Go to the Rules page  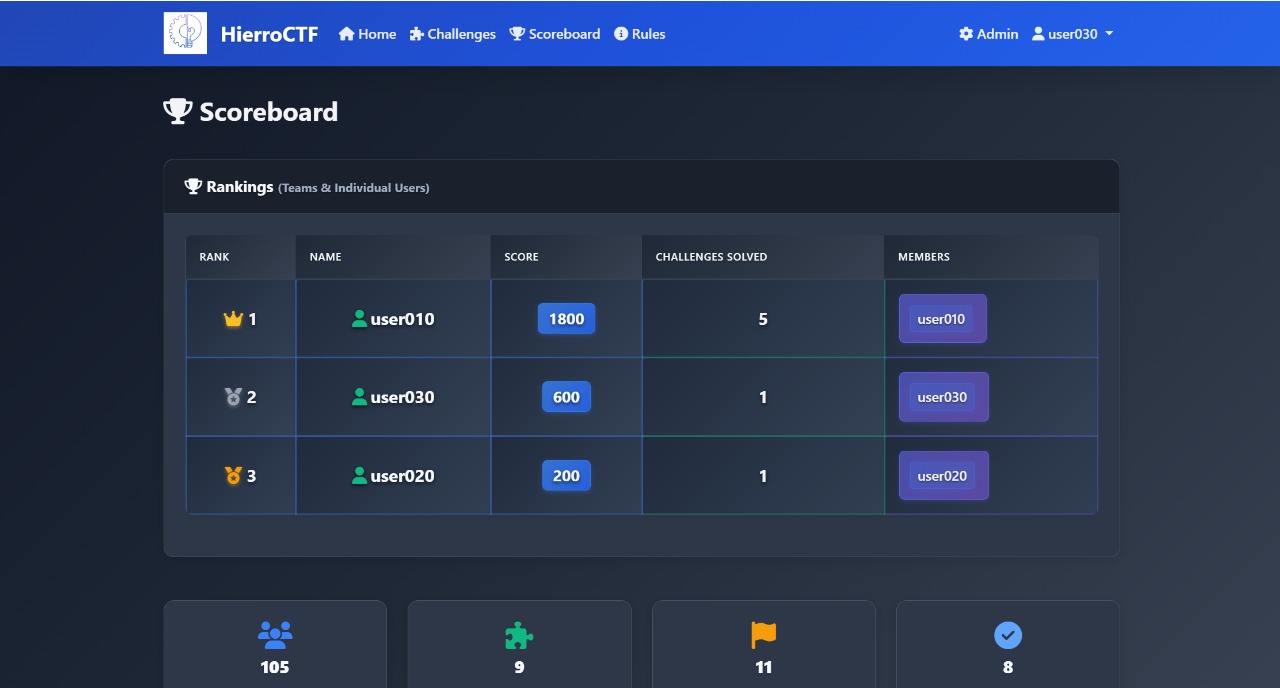(x=640, y=33)
